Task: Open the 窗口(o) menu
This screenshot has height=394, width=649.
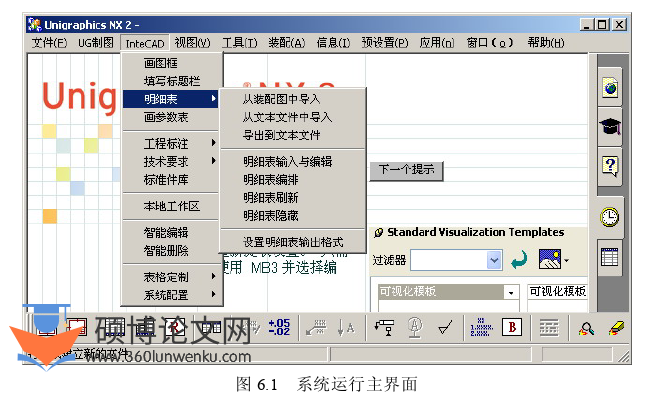Action: [x=490, y=43]
